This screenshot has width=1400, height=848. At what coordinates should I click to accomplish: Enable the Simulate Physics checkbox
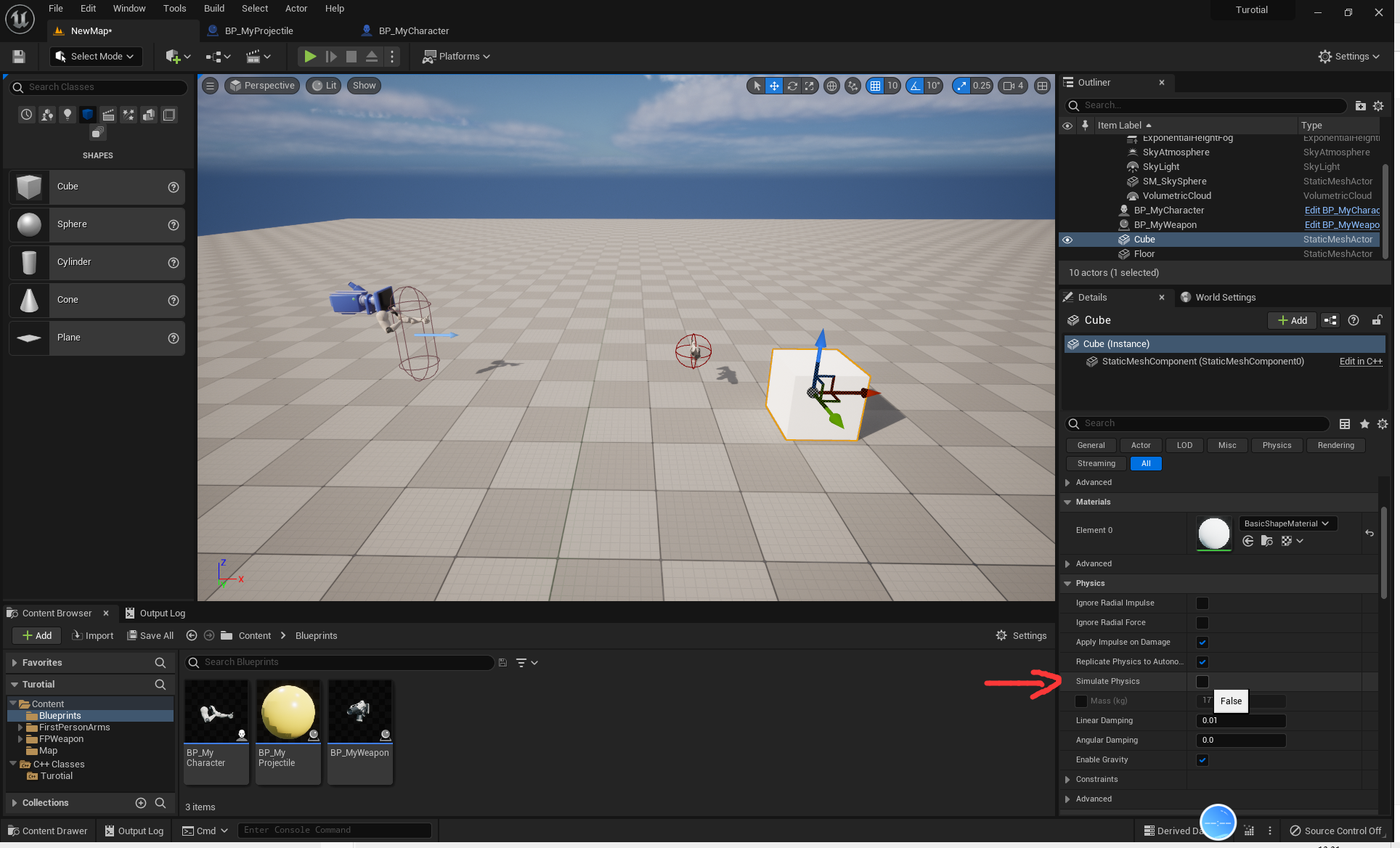click(x=1202, y=681)
